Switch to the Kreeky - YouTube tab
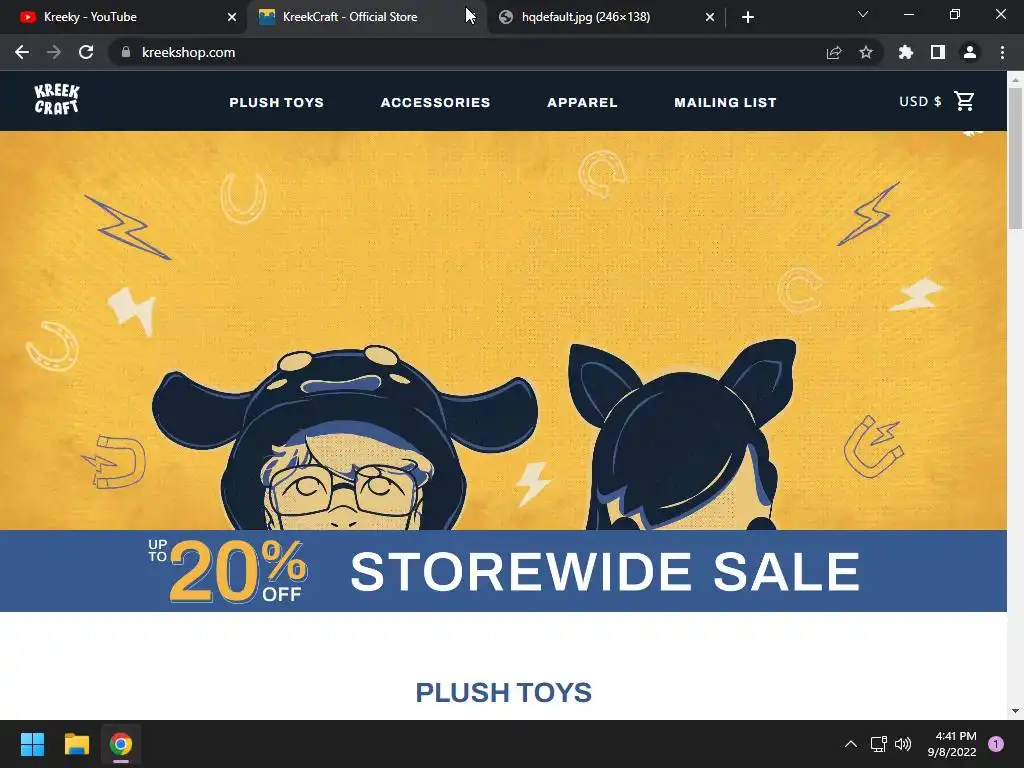 [x=122, y=17]
